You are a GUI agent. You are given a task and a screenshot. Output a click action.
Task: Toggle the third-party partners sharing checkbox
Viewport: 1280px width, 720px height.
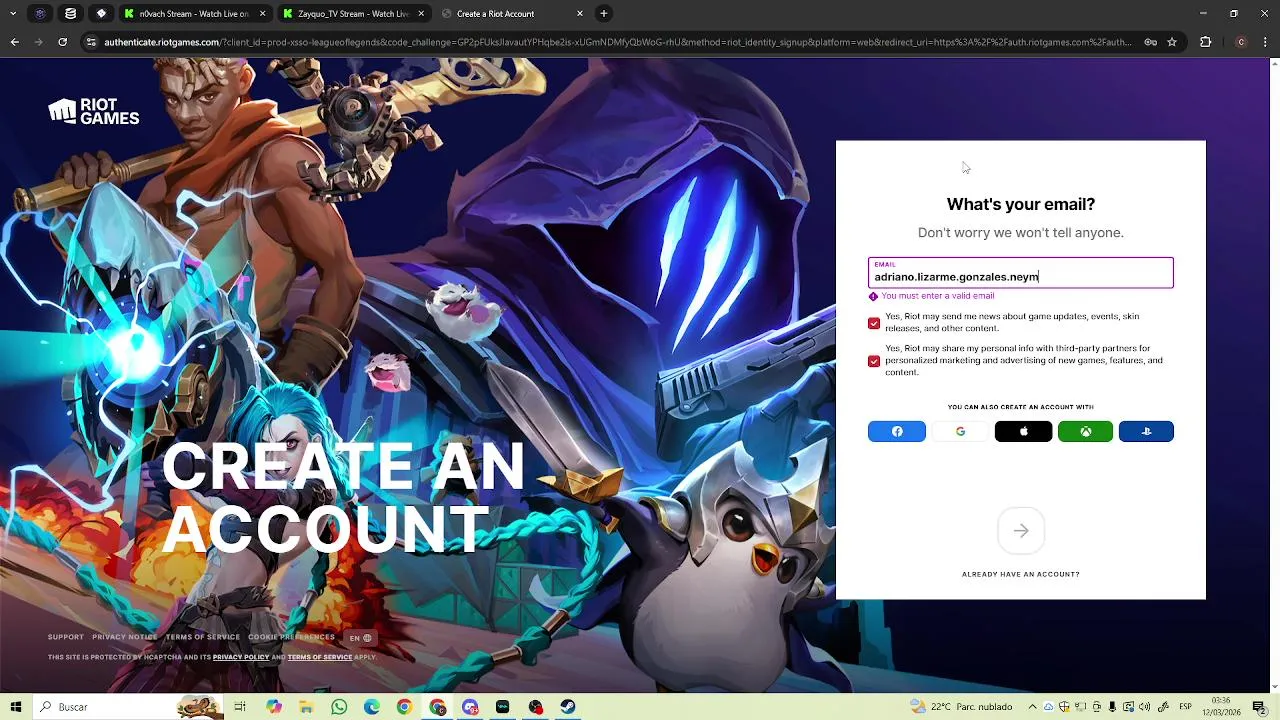coord(874,361)
